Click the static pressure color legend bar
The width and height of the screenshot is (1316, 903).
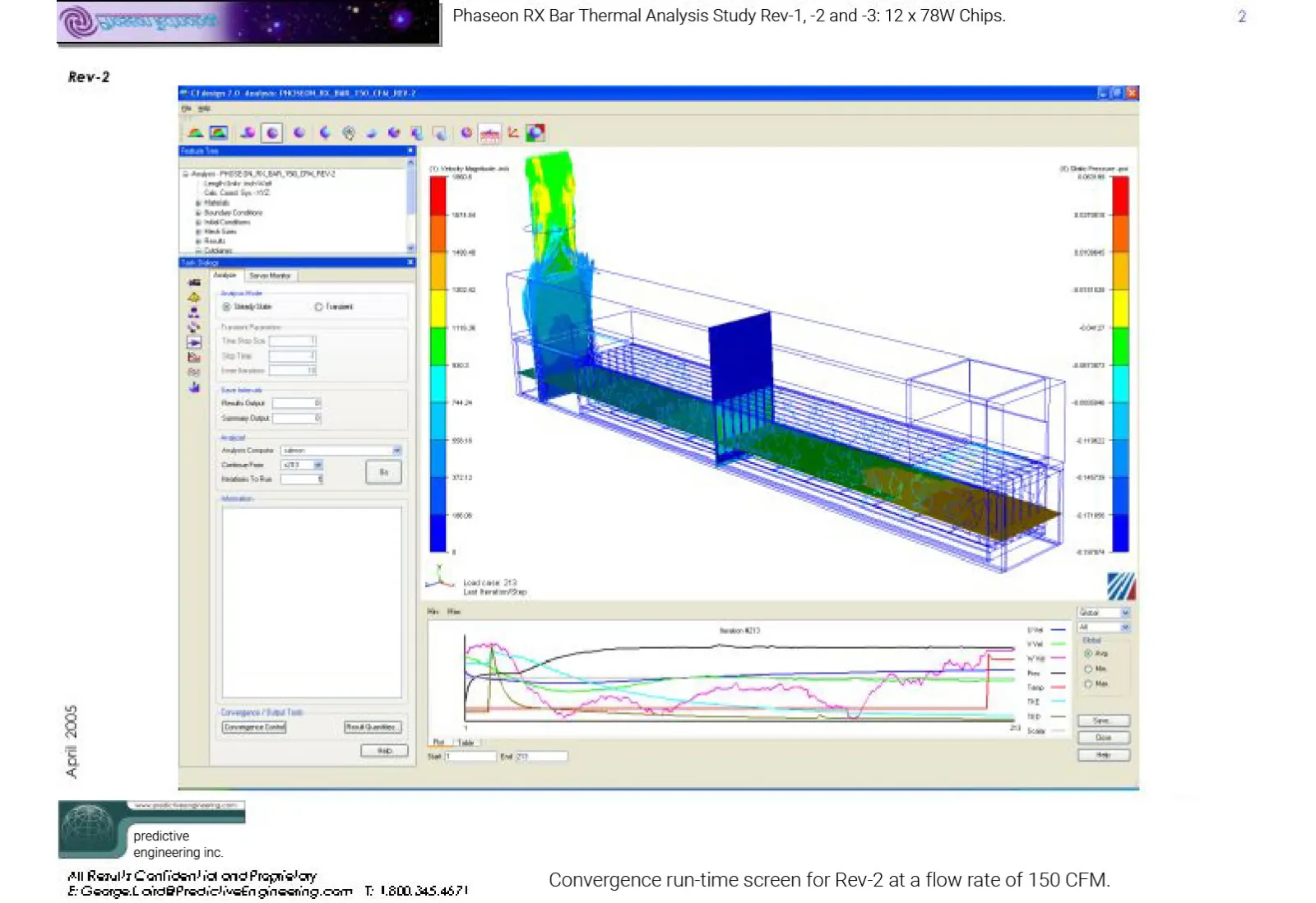click(1120, 364)
